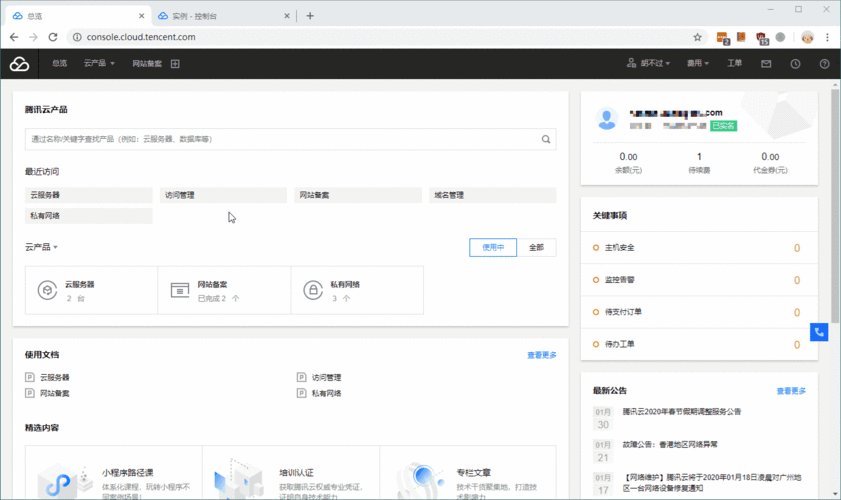Open recent item 私有网络
Screen dimensions: 841x500
[x=88, y=216]
